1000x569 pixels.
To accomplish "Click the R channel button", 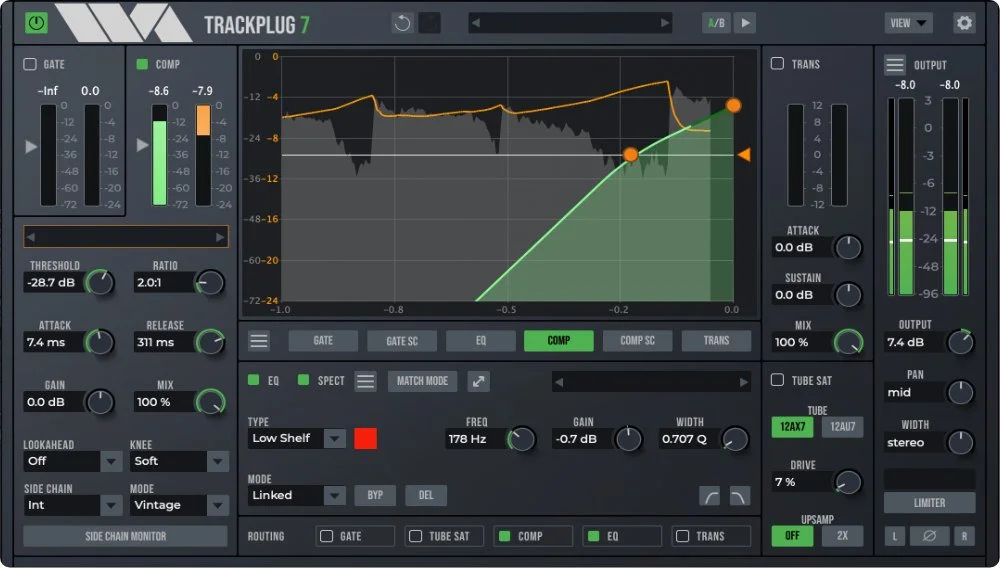I will (964, 536).
